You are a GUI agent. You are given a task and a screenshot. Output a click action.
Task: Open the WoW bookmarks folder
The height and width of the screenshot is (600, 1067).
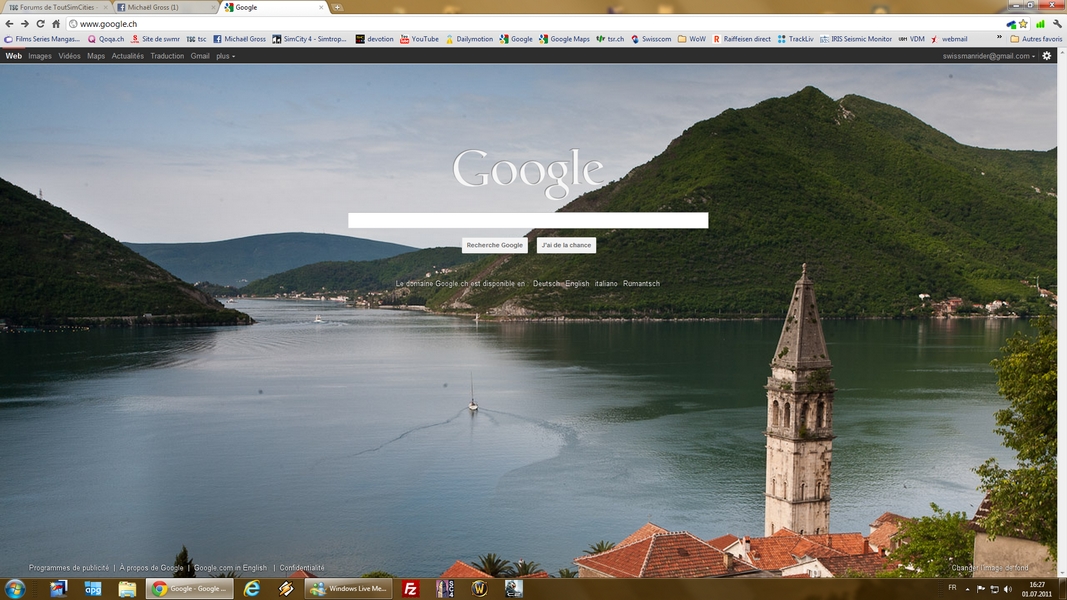(x=691, y=39)
